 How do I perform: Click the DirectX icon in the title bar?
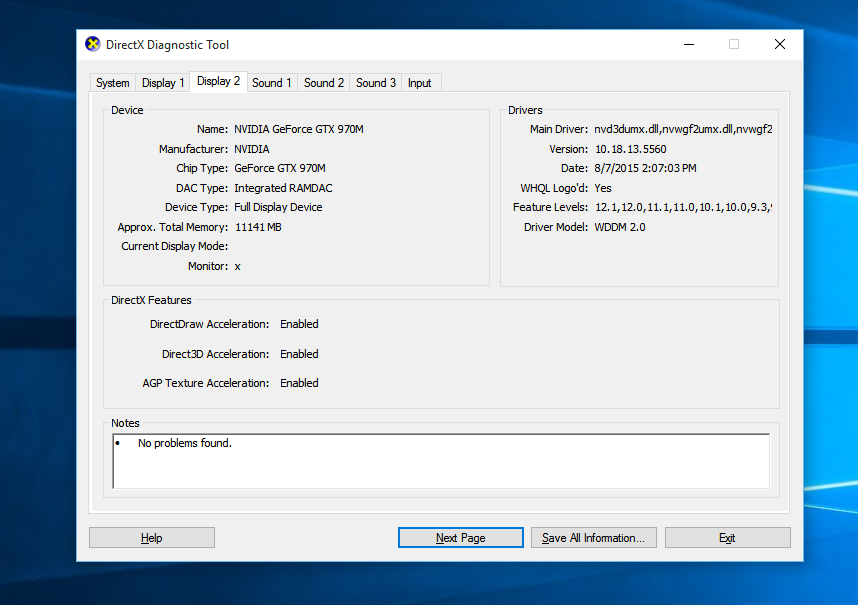pyautogui.click(x=93, y=44)
